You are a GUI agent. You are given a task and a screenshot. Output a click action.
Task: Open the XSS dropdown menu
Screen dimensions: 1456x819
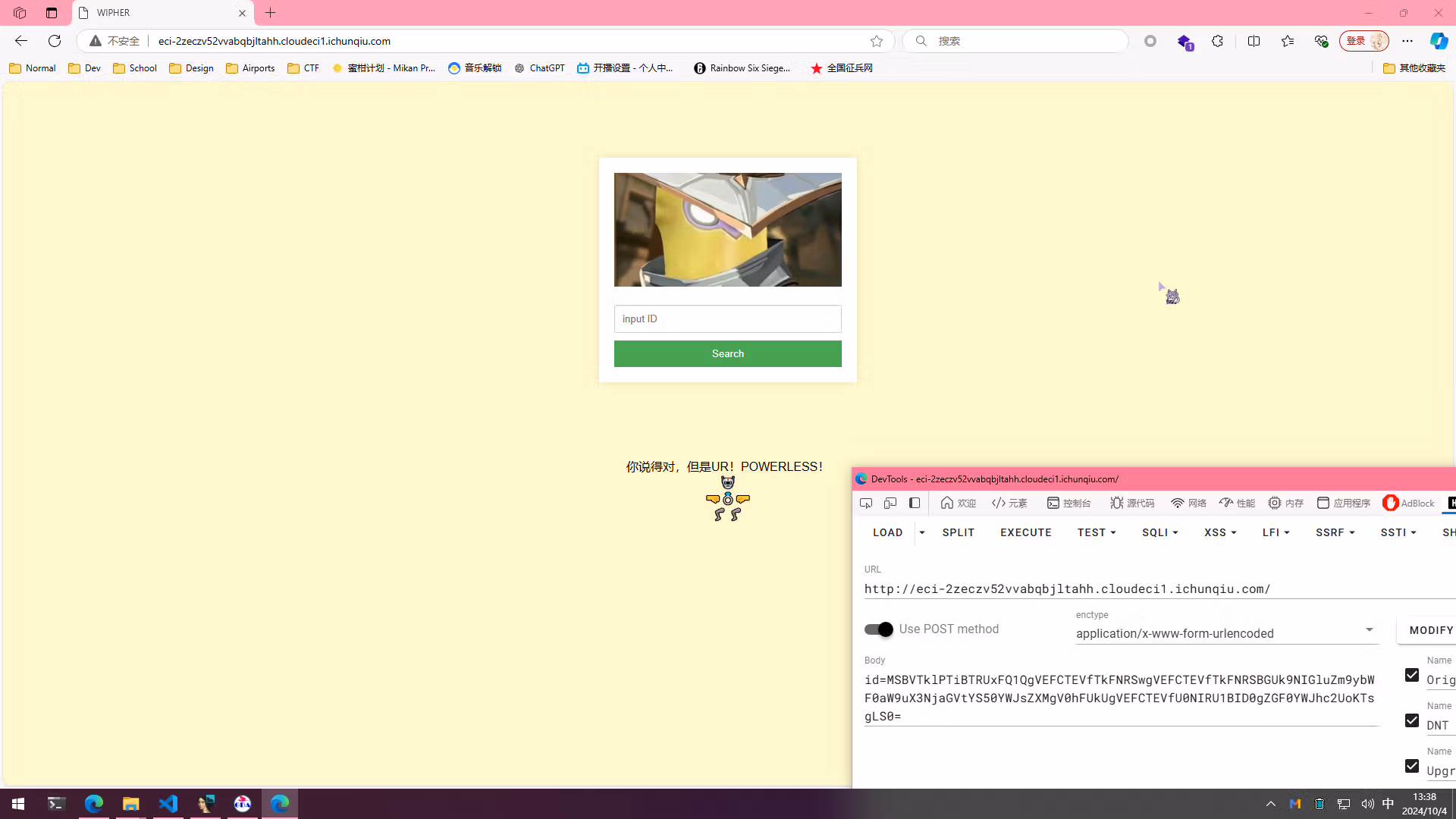pyautogui.click(x=1220, y=532)
